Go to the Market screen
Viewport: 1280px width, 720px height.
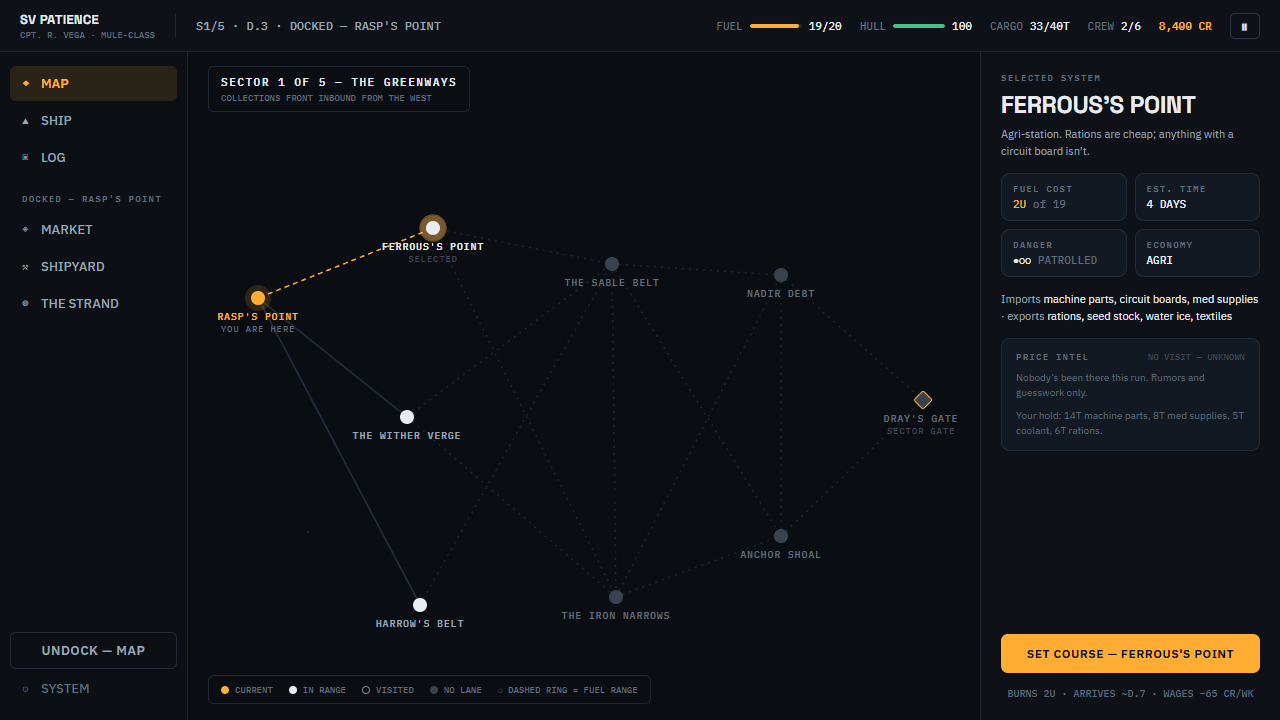pyautogui.click(x=93, y=229)
